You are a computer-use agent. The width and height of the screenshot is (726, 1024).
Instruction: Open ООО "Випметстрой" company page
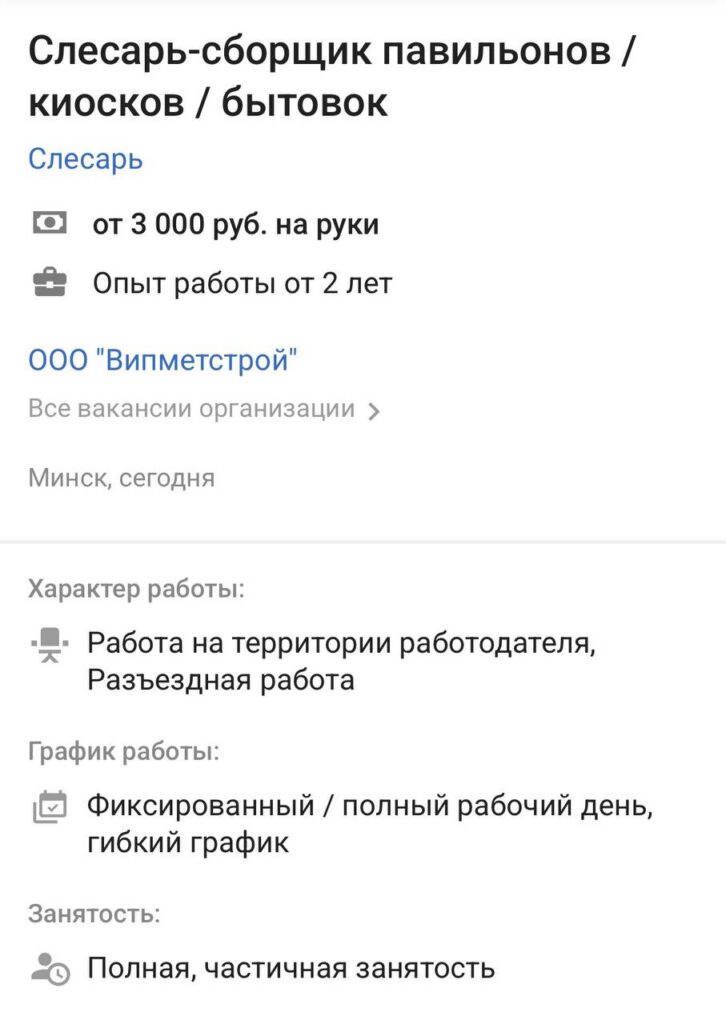[163, 360]
